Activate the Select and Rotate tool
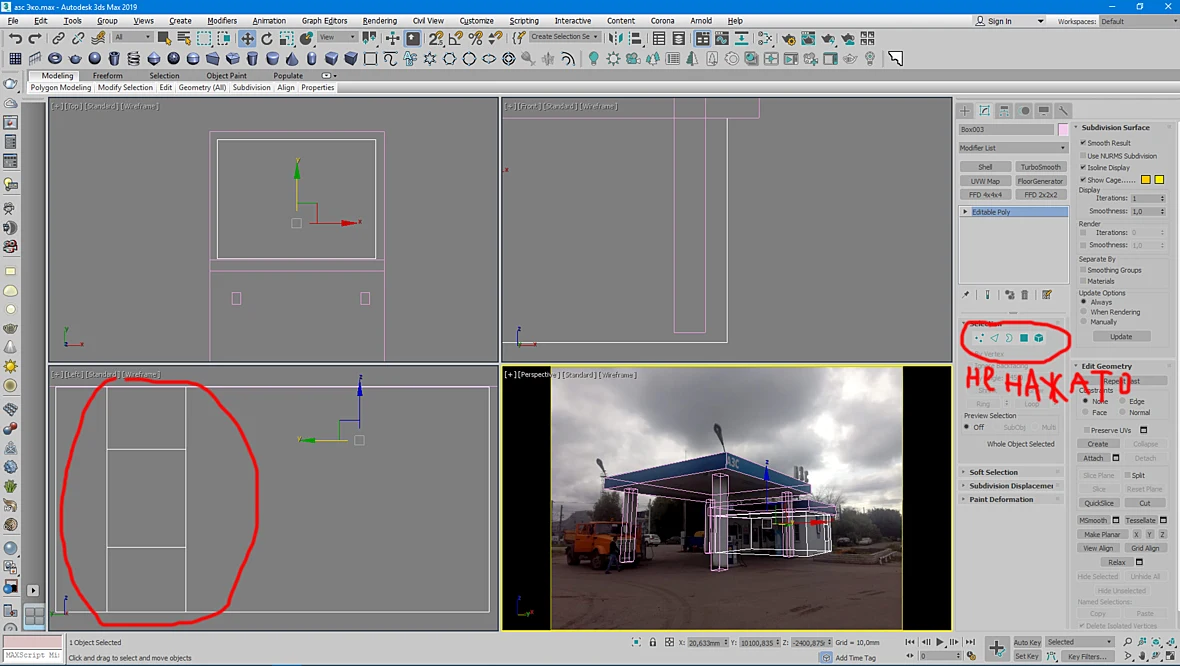 point(267,38)
